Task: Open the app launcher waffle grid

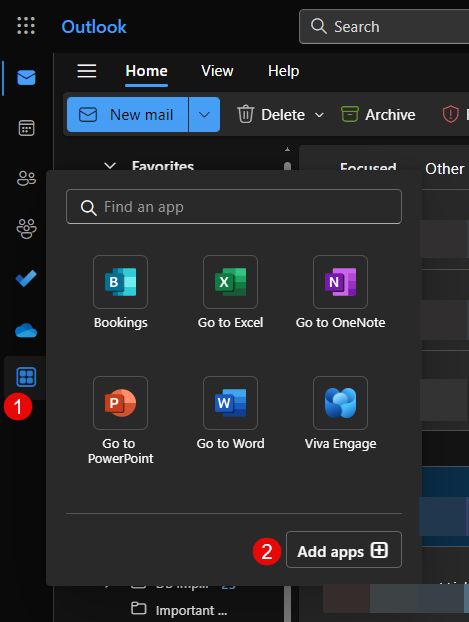Action: click(x=26, y=26)
